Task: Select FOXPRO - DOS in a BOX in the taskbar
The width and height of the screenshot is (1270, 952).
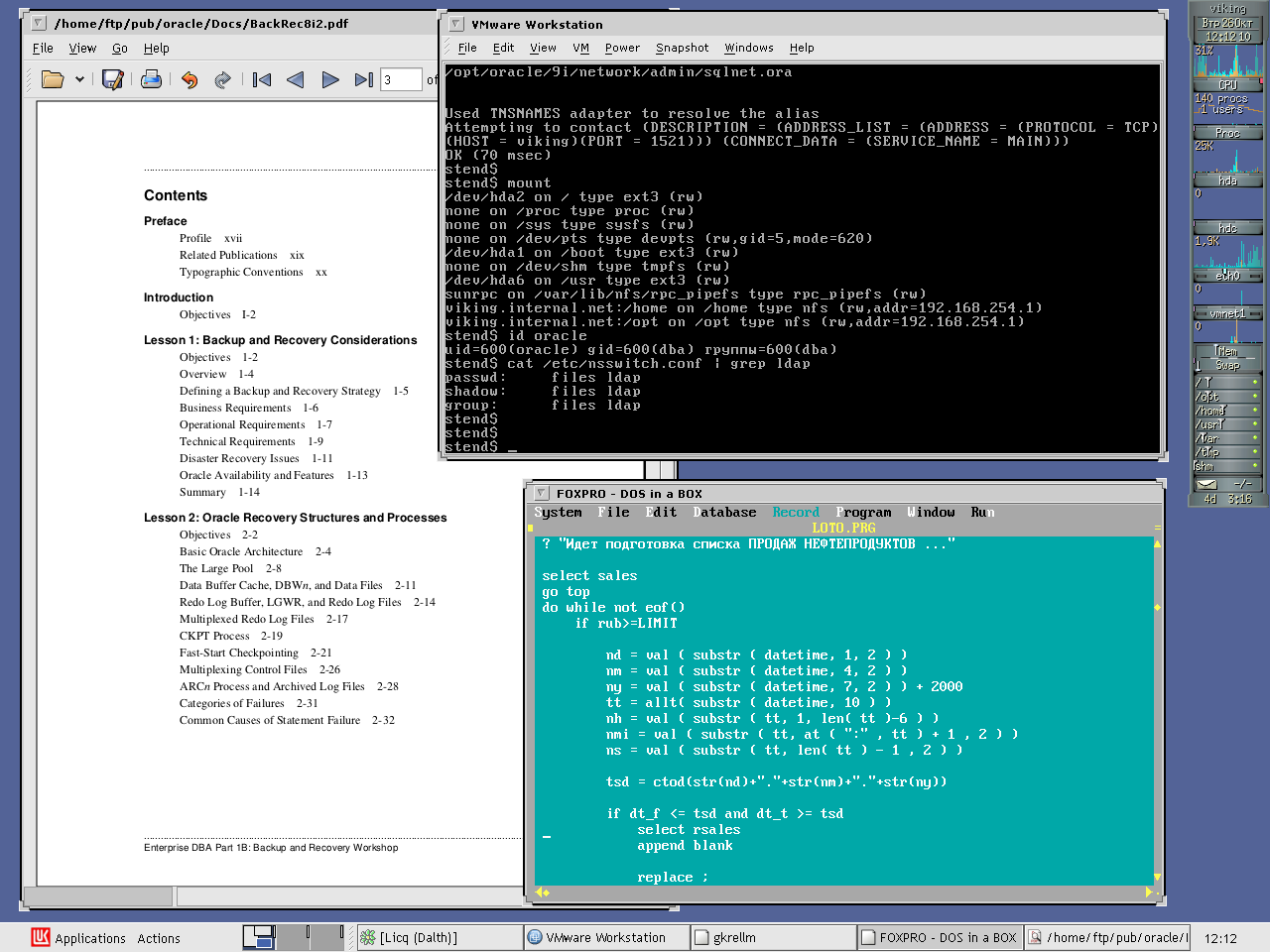Action: click(940, 937)
